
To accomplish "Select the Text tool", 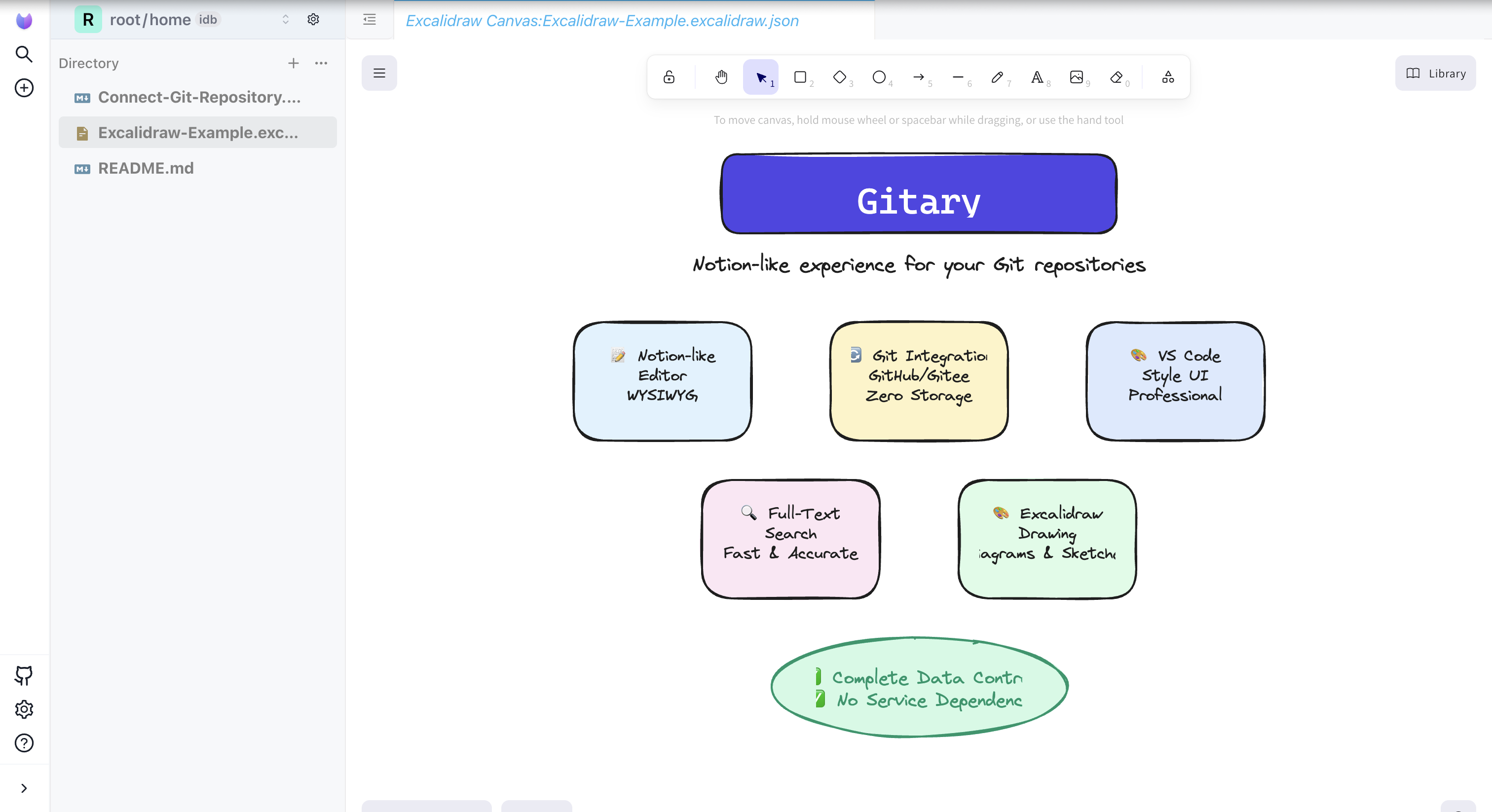I will click(x=1037, y=77).
